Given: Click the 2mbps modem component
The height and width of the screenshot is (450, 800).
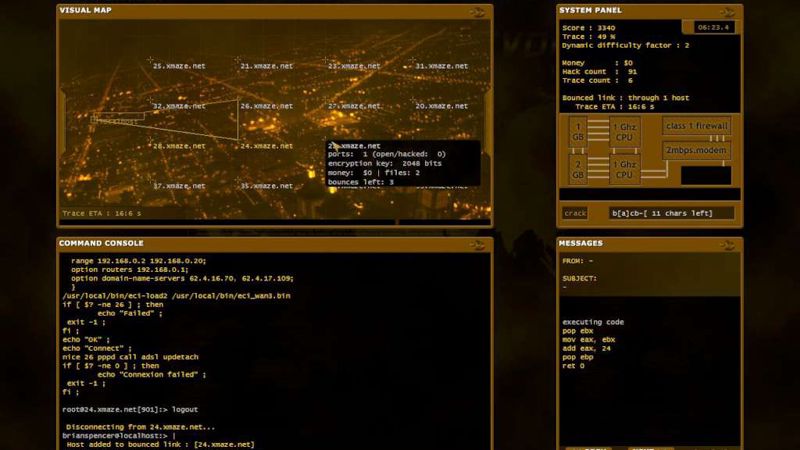Looking at the screenshot, I should [696, 151].
